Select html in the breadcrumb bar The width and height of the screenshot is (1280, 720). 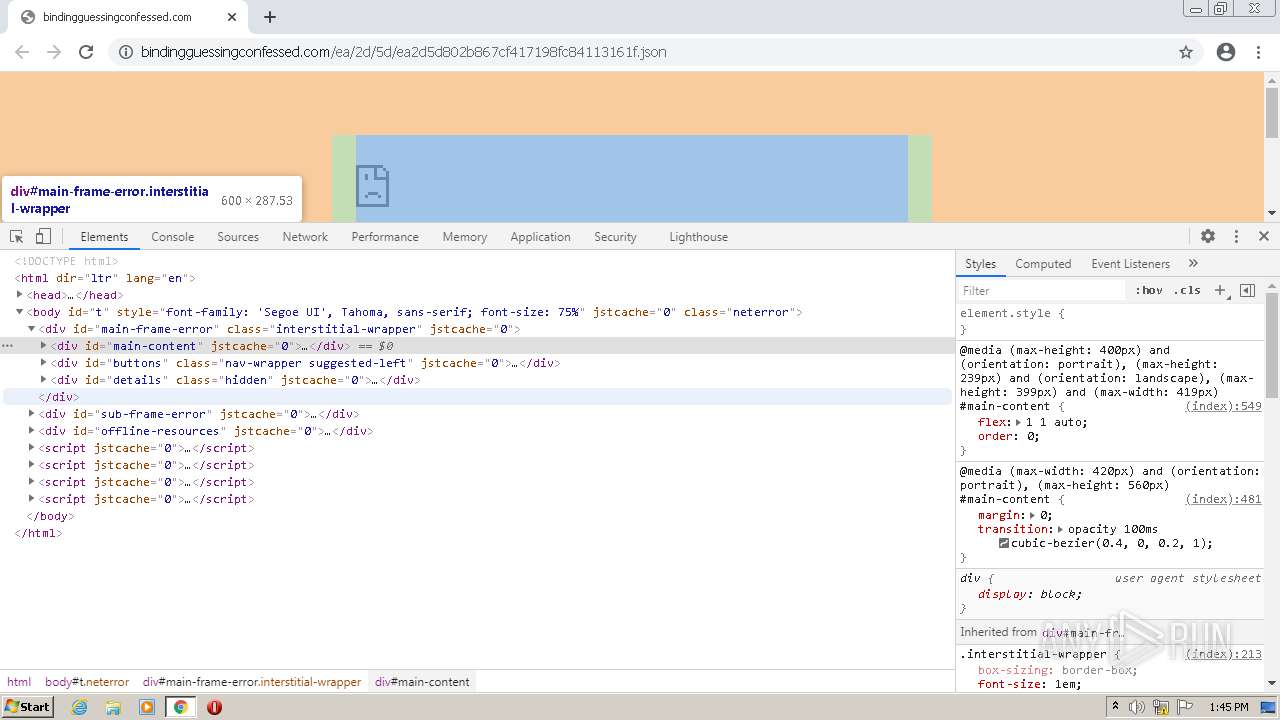[19, 682]
